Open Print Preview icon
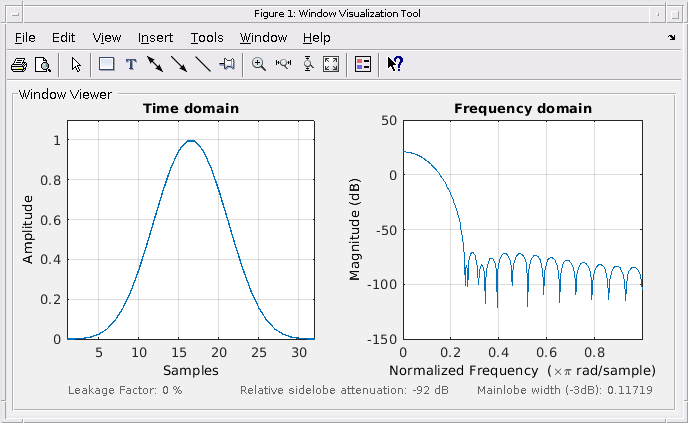Viewport: 688px width, 423px height. pyautogui.click(x=43, y=65)
